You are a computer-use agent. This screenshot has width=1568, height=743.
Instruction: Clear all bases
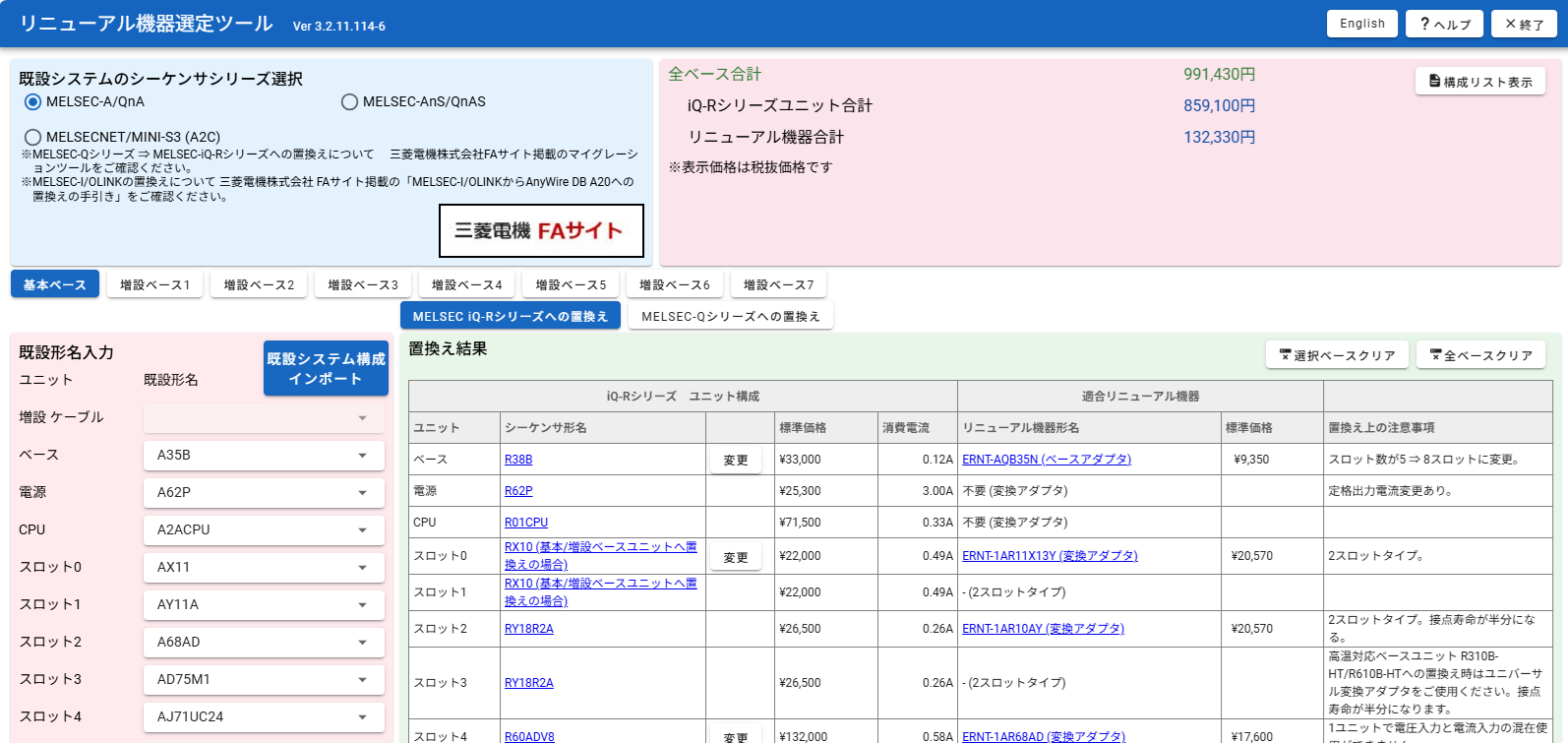[1479, 355]
